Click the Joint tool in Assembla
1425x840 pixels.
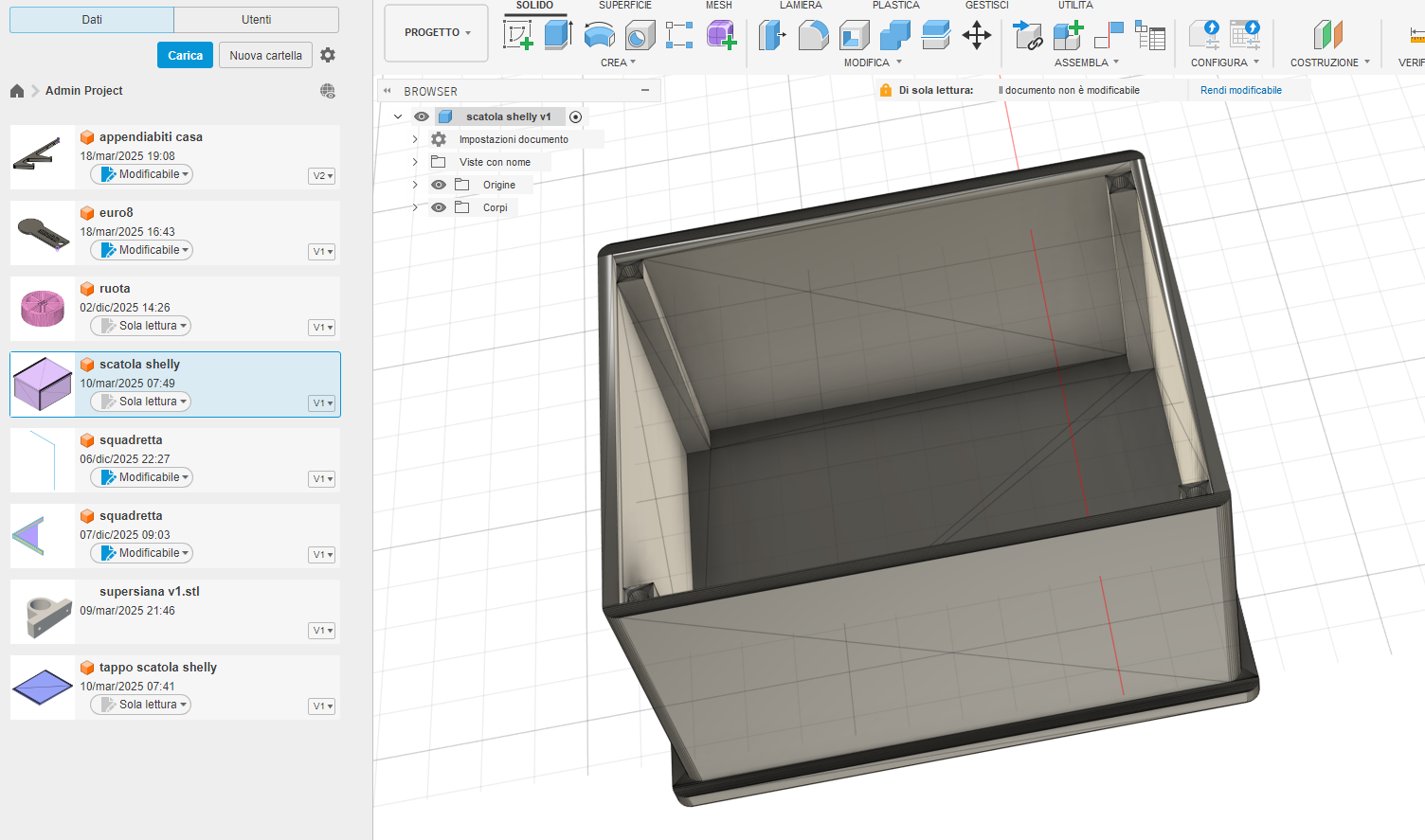click(x=1109, y=36)
